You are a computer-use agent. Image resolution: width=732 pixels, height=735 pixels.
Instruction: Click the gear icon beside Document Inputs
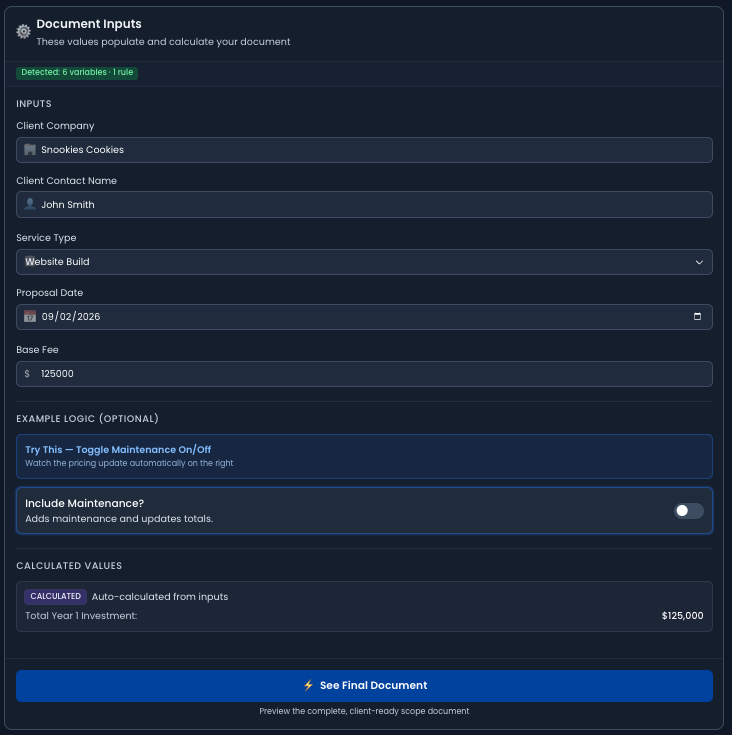pos(24,32)
